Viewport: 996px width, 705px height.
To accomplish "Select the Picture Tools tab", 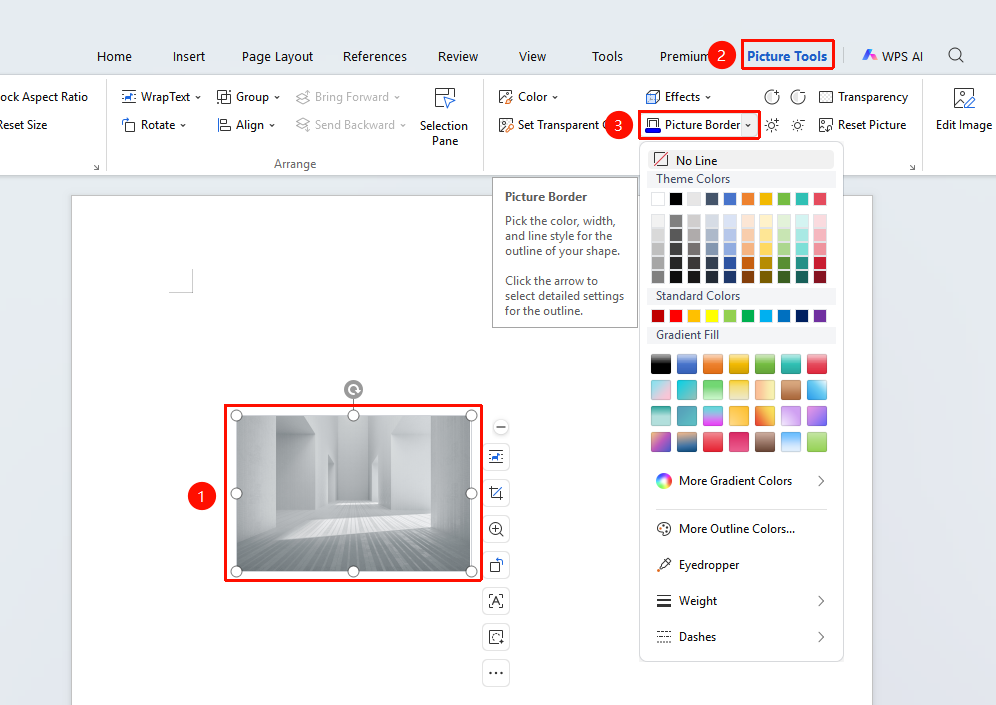I will click(787, 57).
